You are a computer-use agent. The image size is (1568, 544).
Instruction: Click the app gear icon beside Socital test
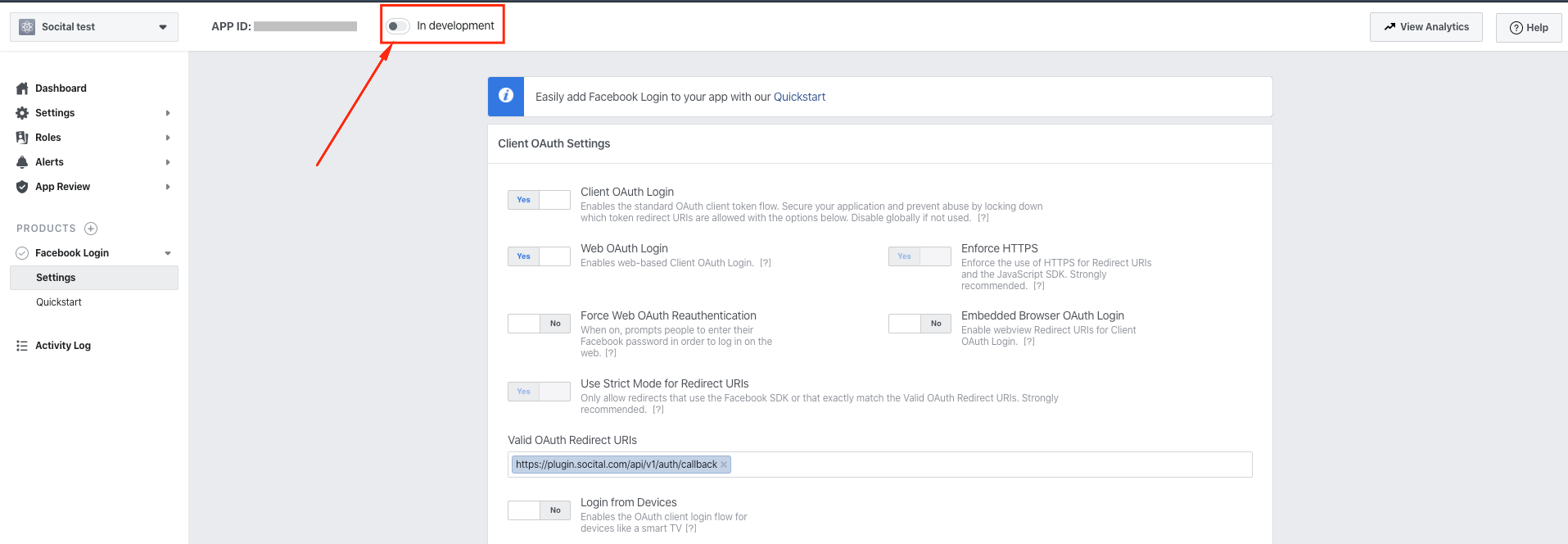[x=27, y=27]
